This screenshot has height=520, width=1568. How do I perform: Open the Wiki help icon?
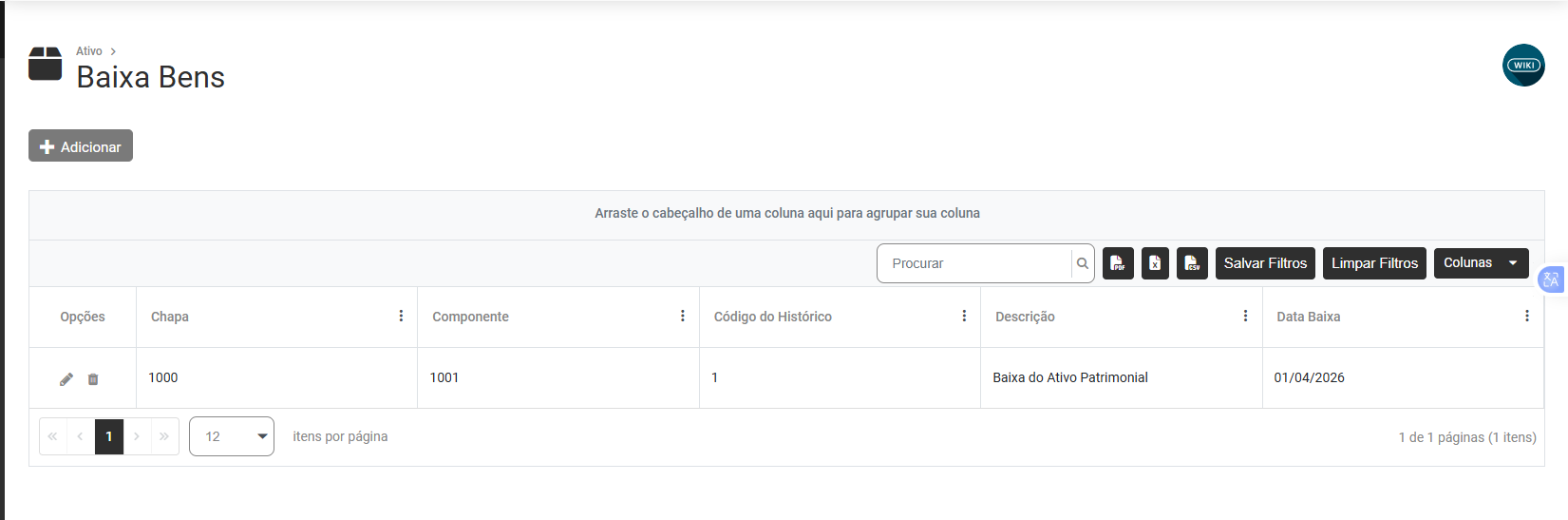[1523, 65]
